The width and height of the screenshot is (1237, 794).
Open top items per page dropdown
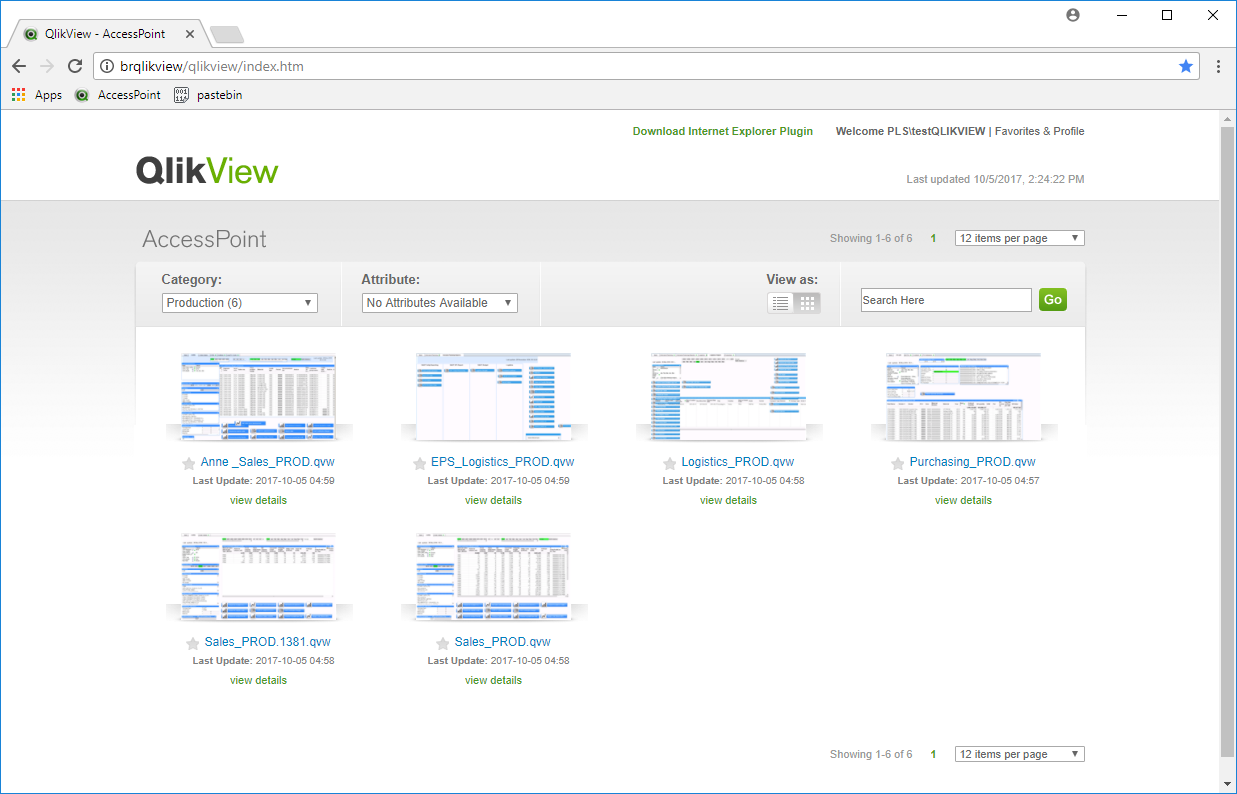coord(1020,238)
